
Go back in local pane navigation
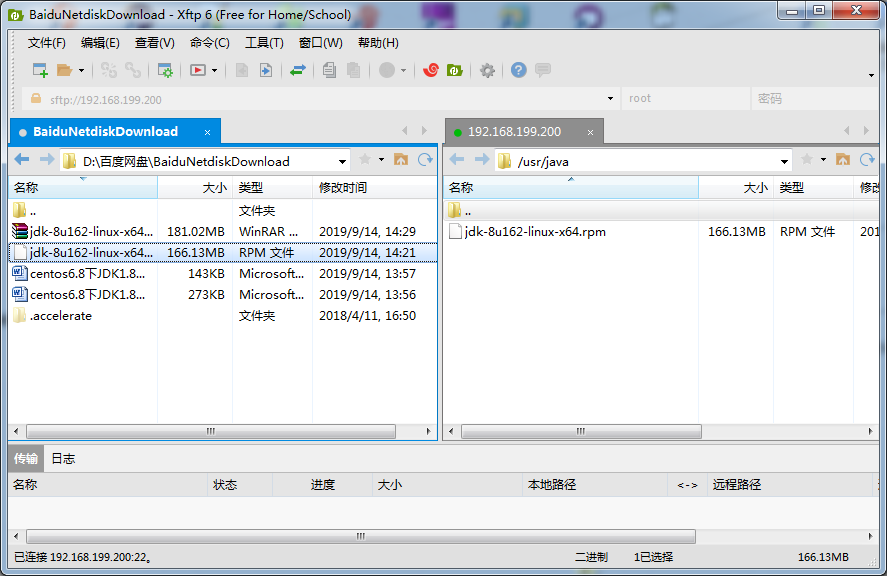coord(22,160)
